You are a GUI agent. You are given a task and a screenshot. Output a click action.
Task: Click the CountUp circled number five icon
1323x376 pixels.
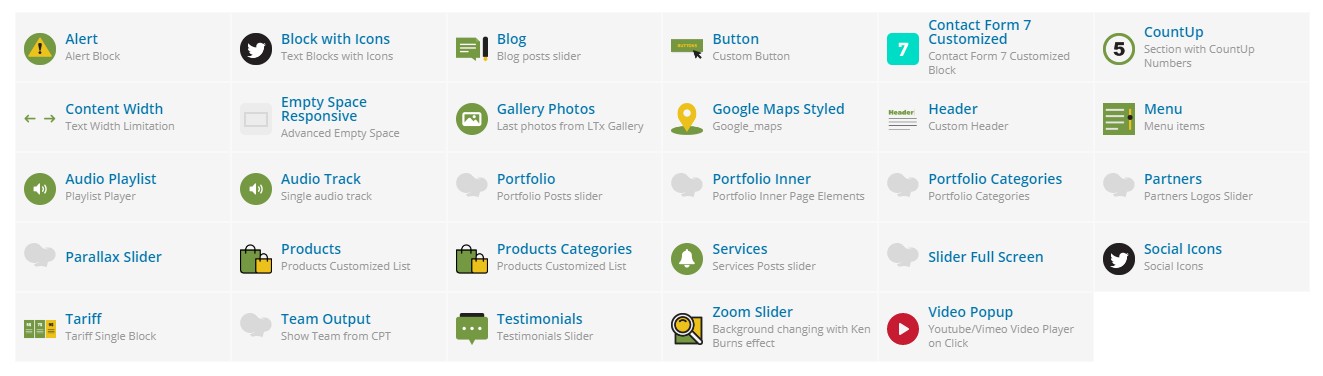click(1119, 48)
